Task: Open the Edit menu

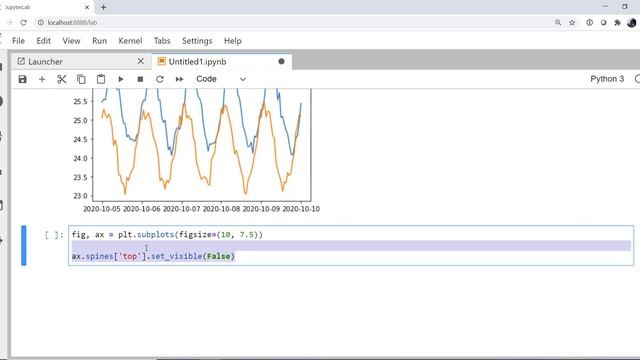Action: pyautogui.click(x=43, y=41)
